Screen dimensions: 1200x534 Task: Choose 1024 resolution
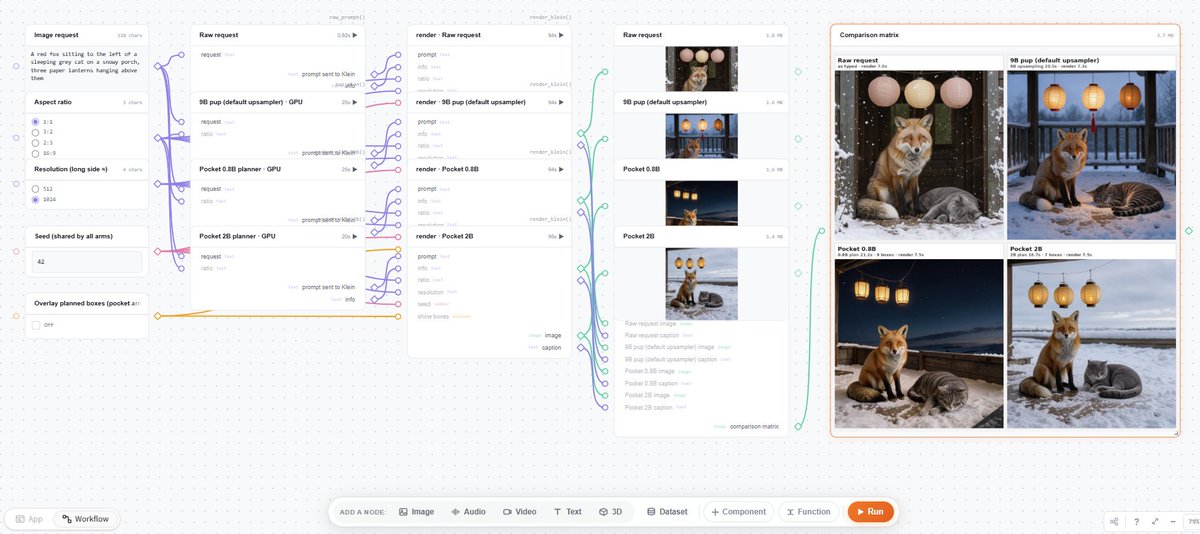click(36, 199)
